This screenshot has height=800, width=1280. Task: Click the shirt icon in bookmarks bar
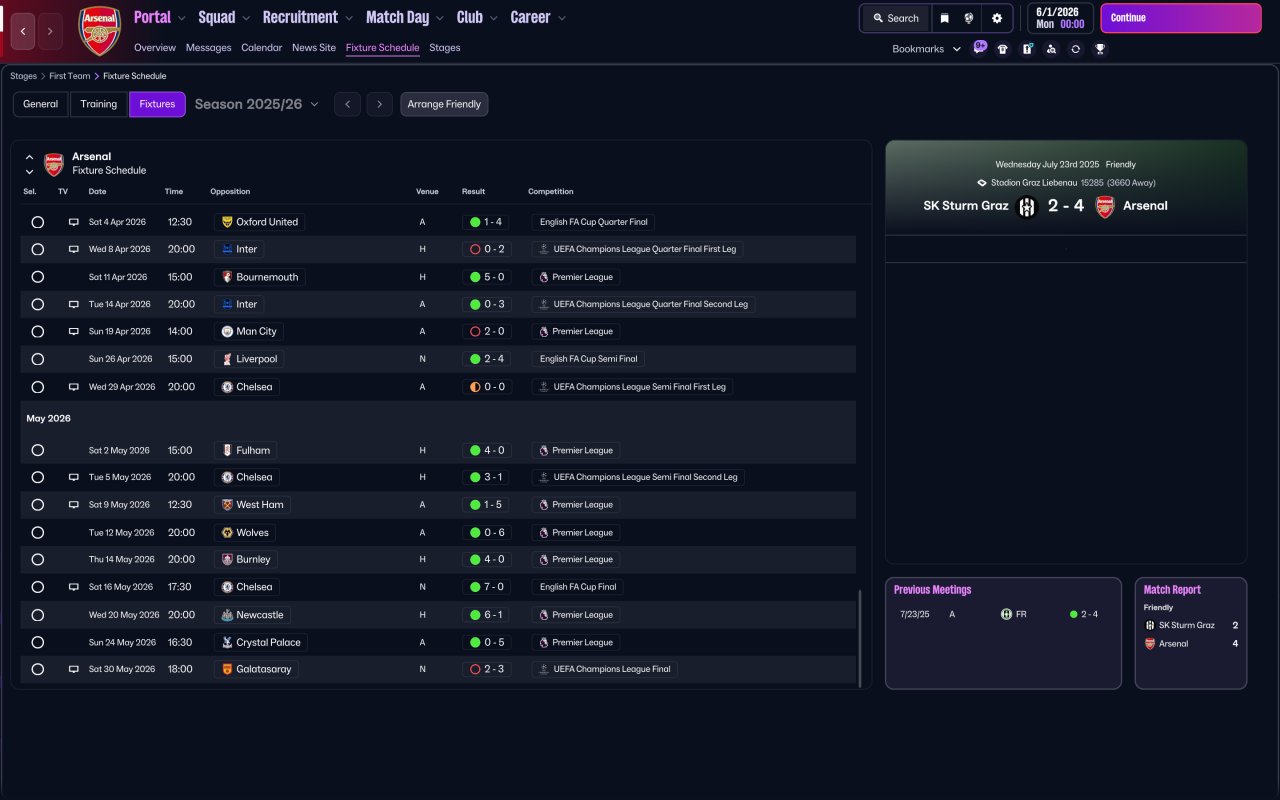pyautogui.click(x=1003, y=49)
